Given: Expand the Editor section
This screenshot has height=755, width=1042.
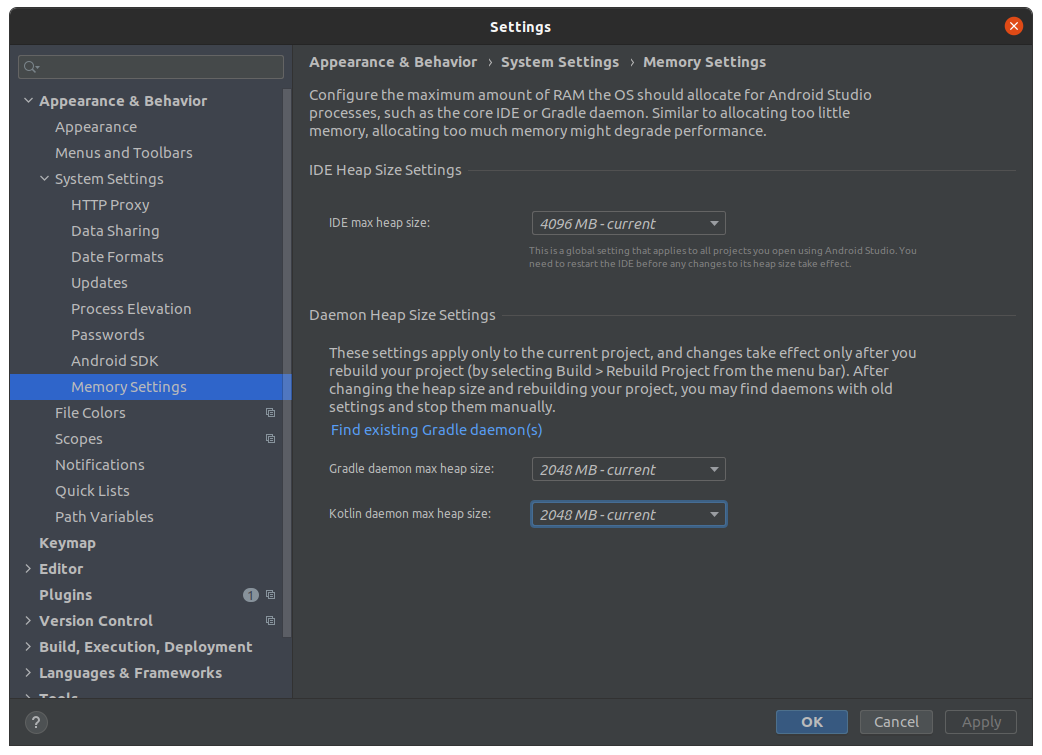Looking at the screenshot, I should coord(28,569).
